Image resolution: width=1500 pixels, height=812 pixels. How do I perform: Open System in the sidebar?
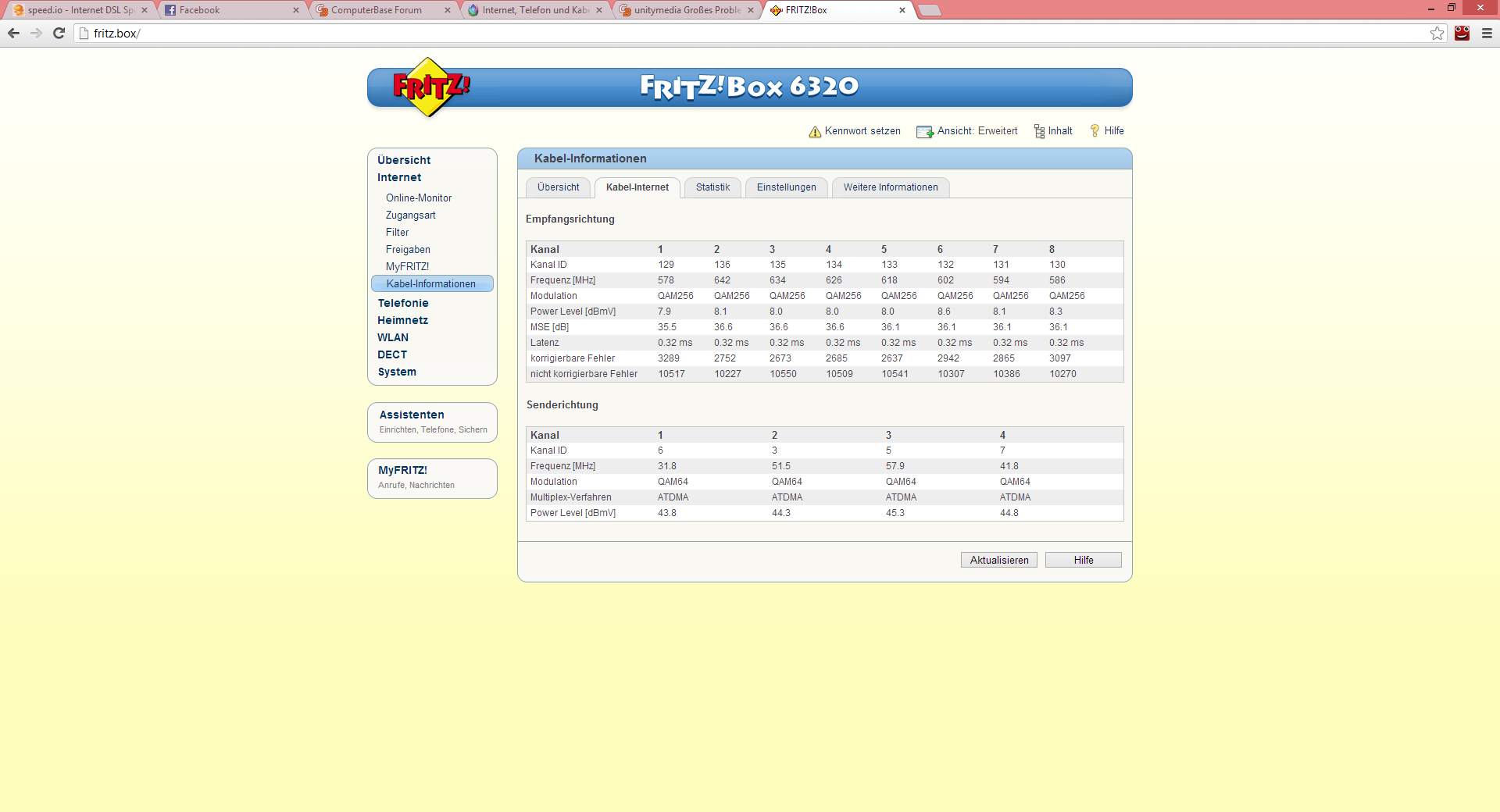397,372
